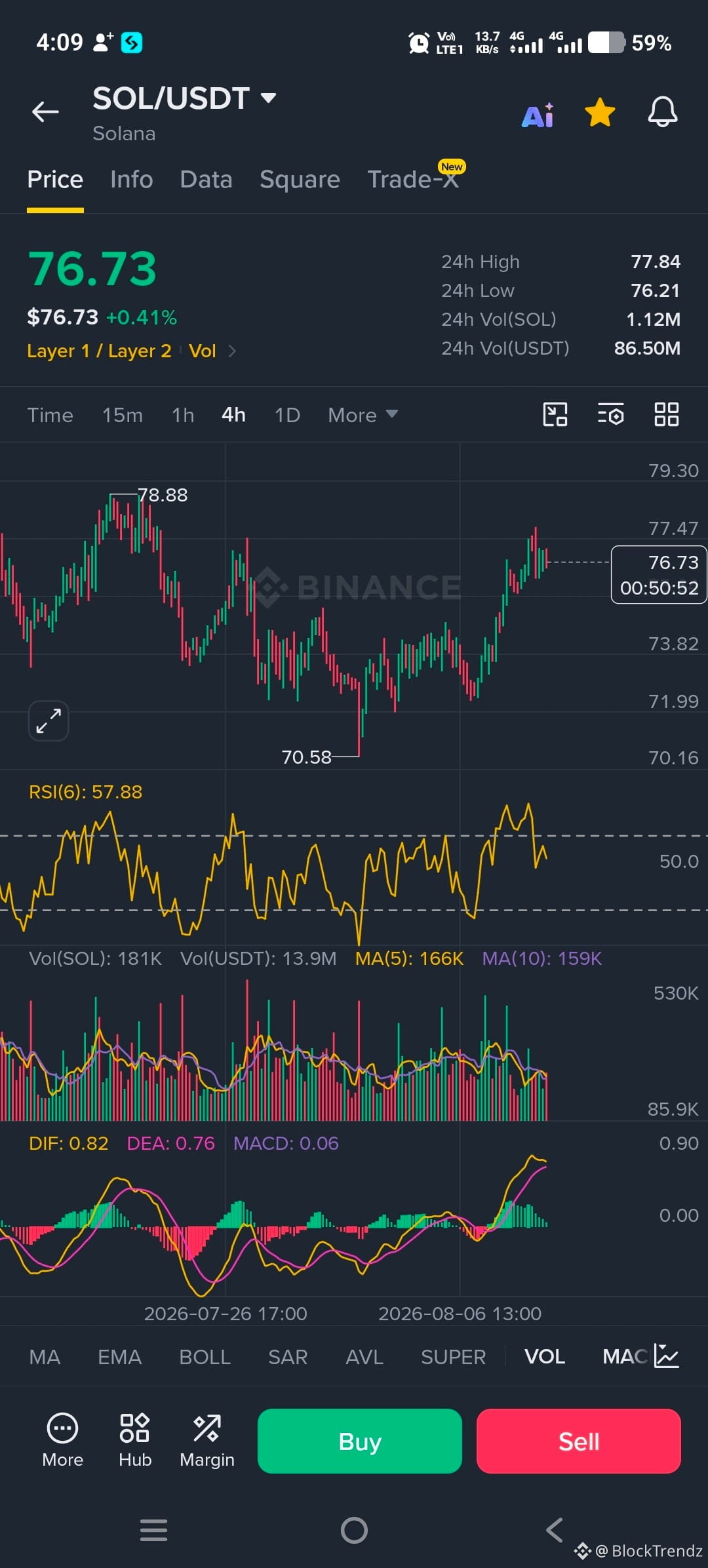Image resolution: width=708 pixels, height=1568 pixels.
Task: Tap the 70.58 chart low marker
Action: click(306, 757)
